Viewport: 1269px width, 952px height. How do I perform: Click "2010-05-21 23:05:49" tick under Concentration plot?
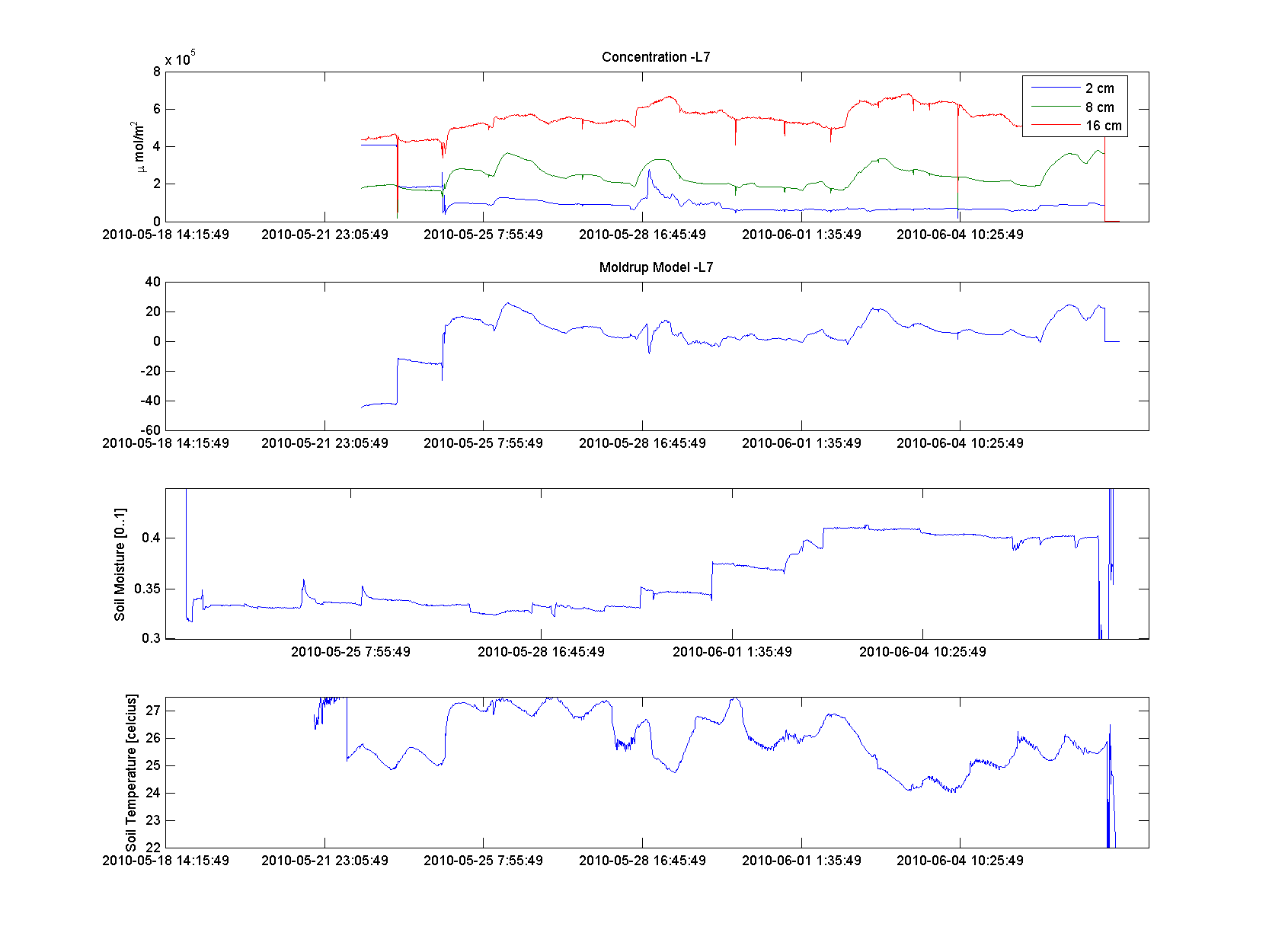(324, 235)
